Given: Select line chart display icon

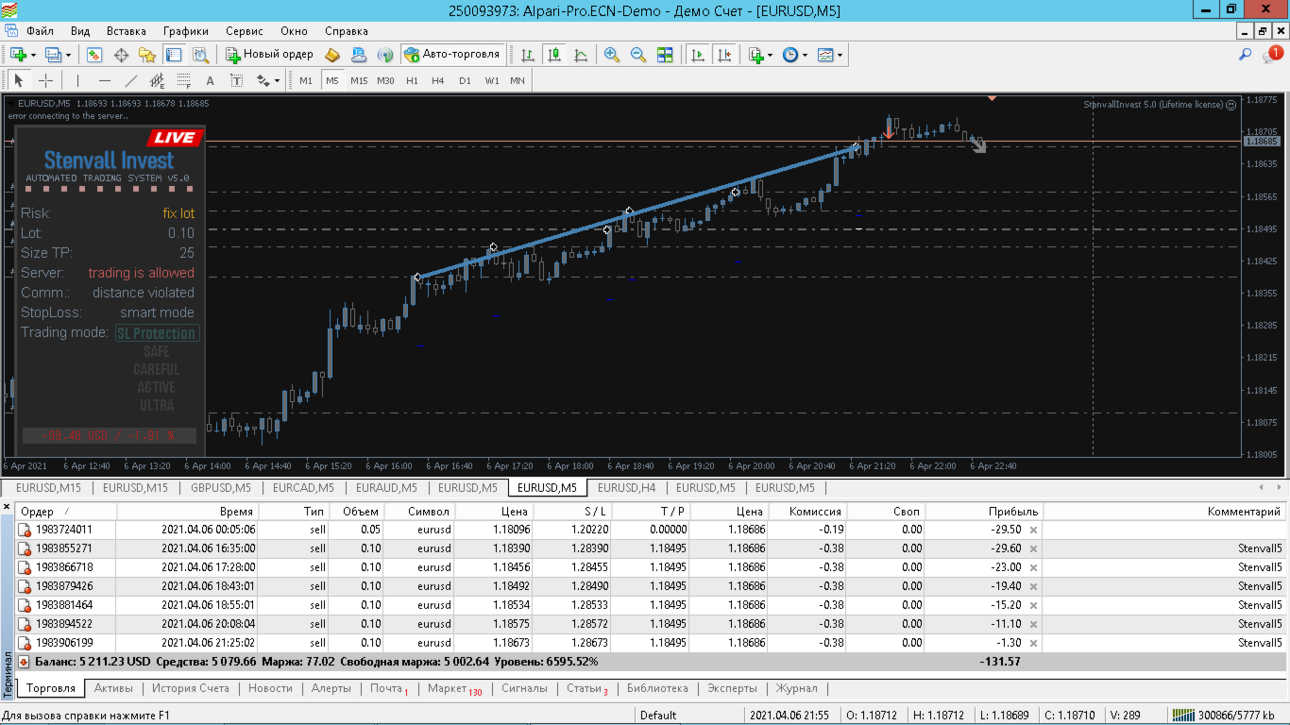Looking at the screenshot, I should pos(581,55).
